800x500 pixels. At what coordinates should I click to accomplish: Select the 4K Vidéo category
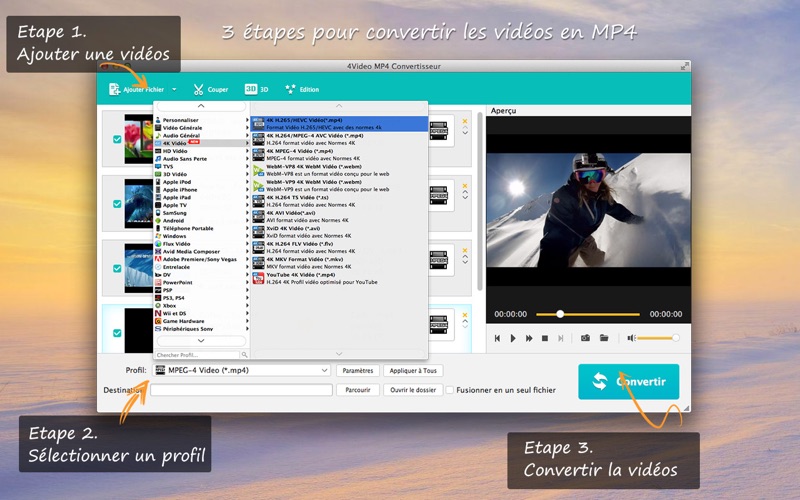(202, 143)
